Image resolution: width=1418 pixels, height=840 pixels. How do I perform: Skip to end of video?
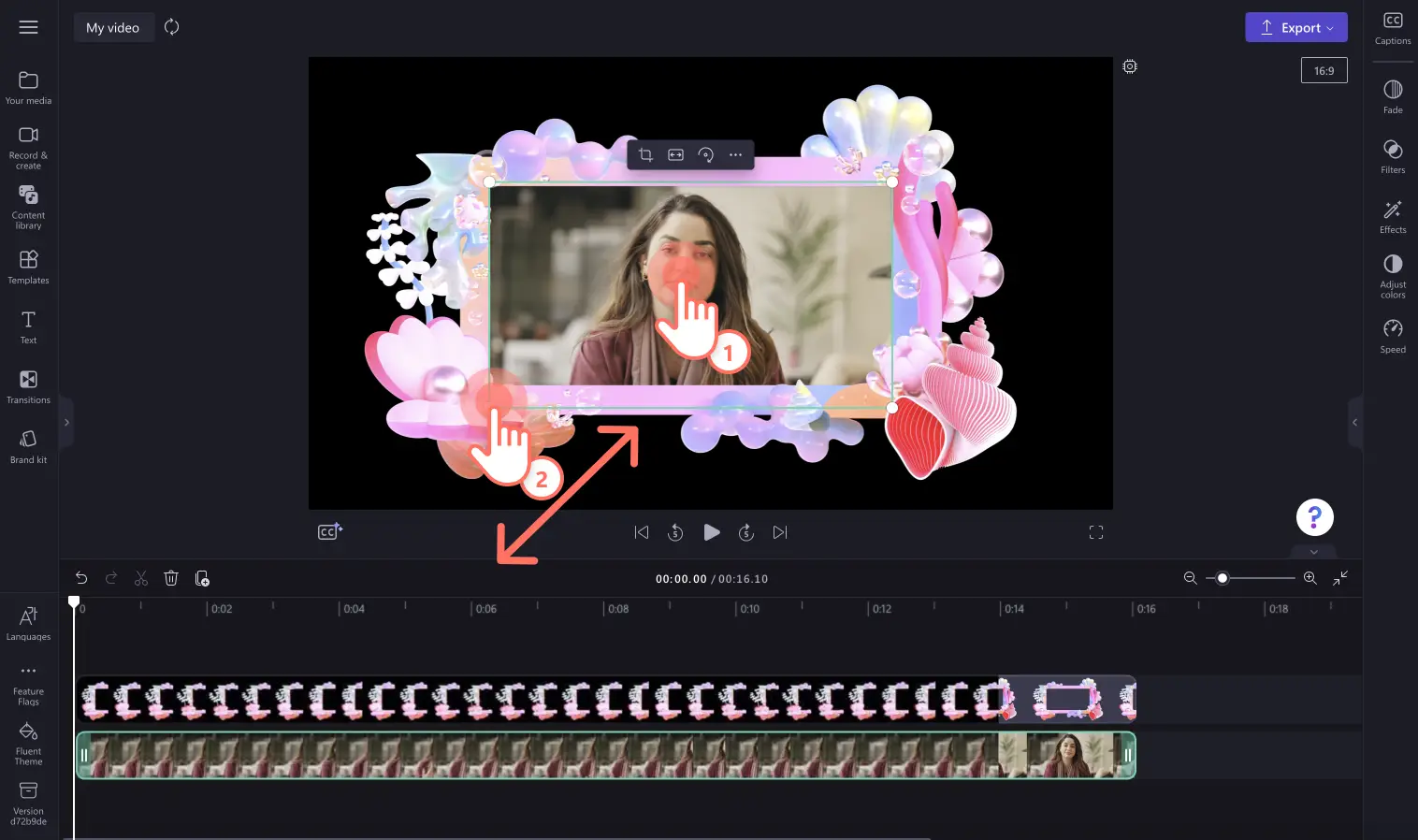click(780, 532)
